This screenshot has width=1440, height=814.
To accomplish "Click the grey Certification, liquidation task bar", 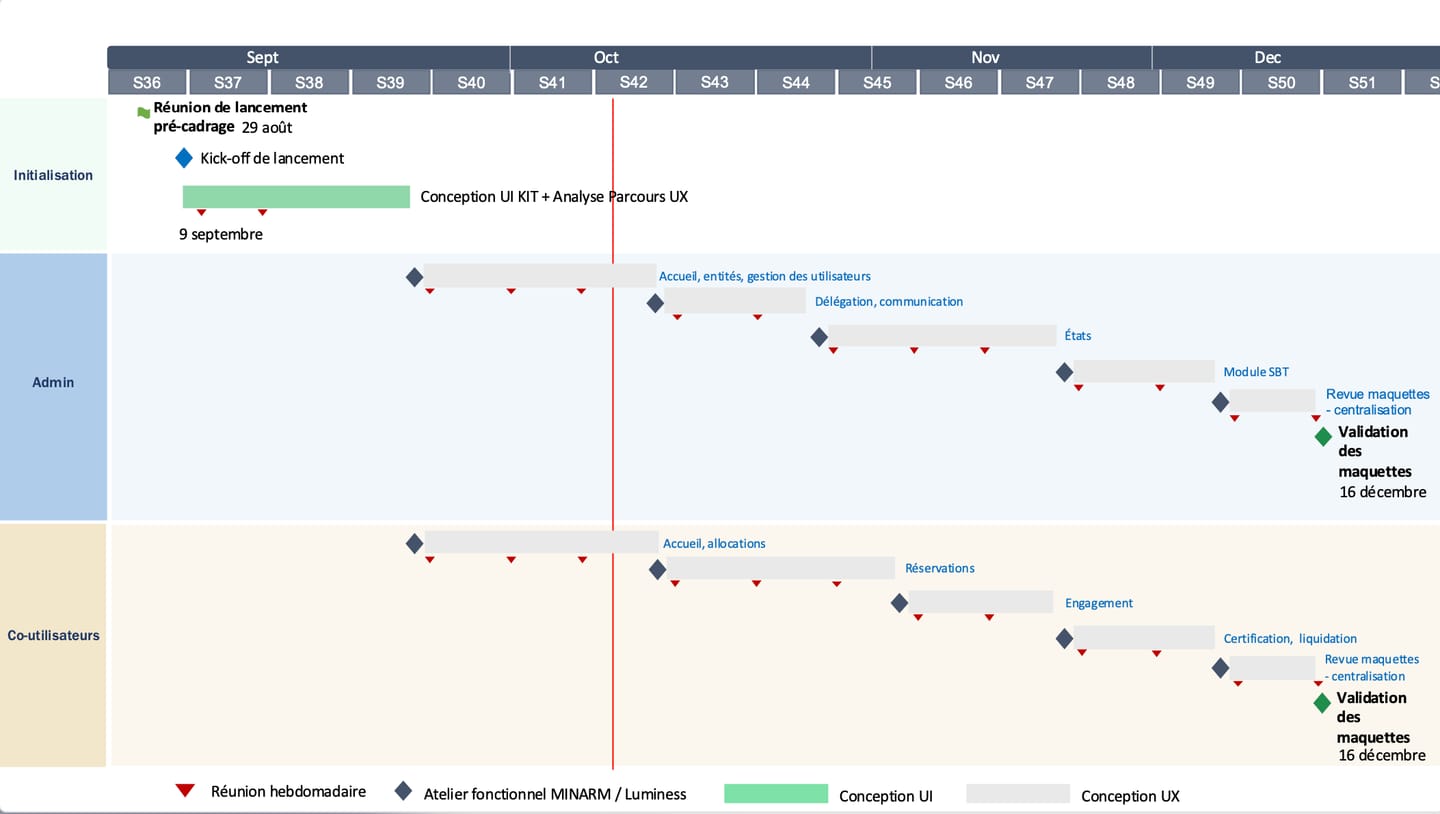I will tap(1144, 637).
